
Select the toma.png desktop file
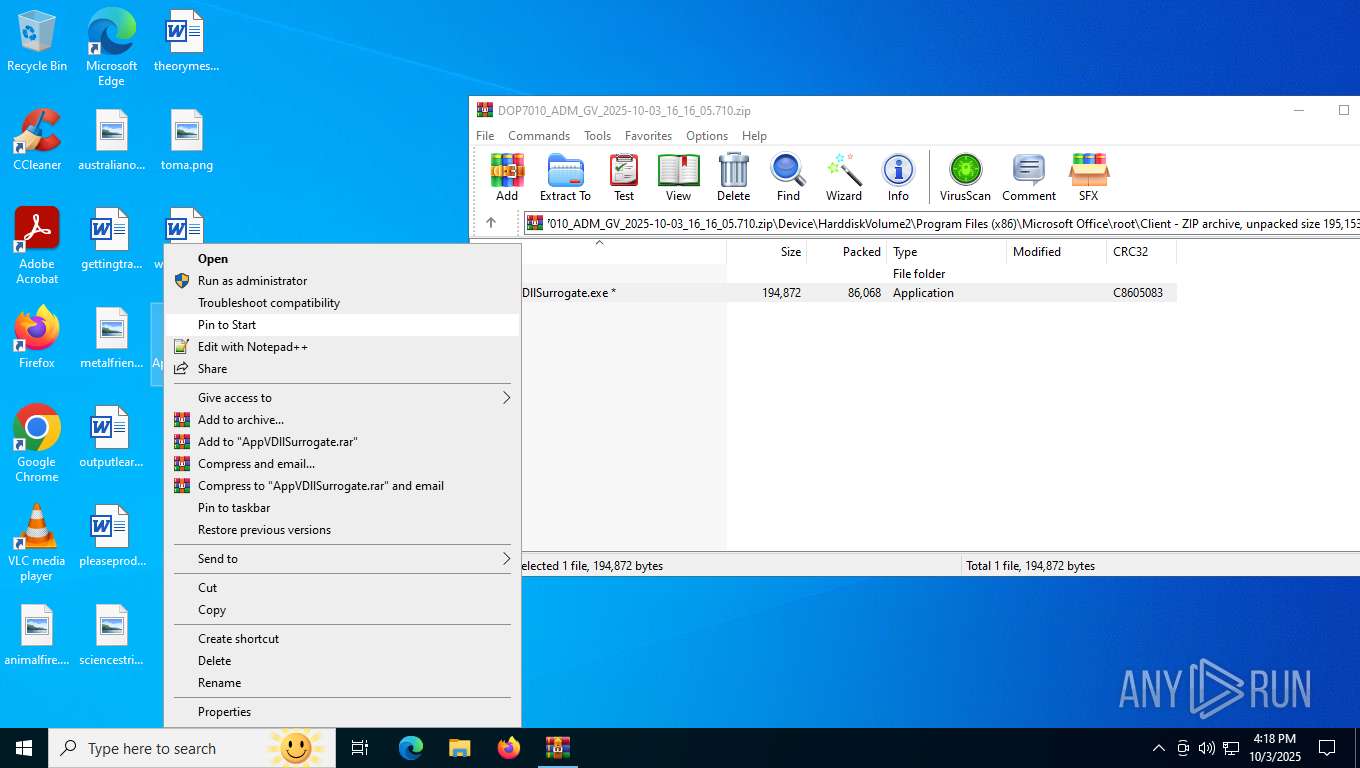pyautogui.click(x=186, y=140)
